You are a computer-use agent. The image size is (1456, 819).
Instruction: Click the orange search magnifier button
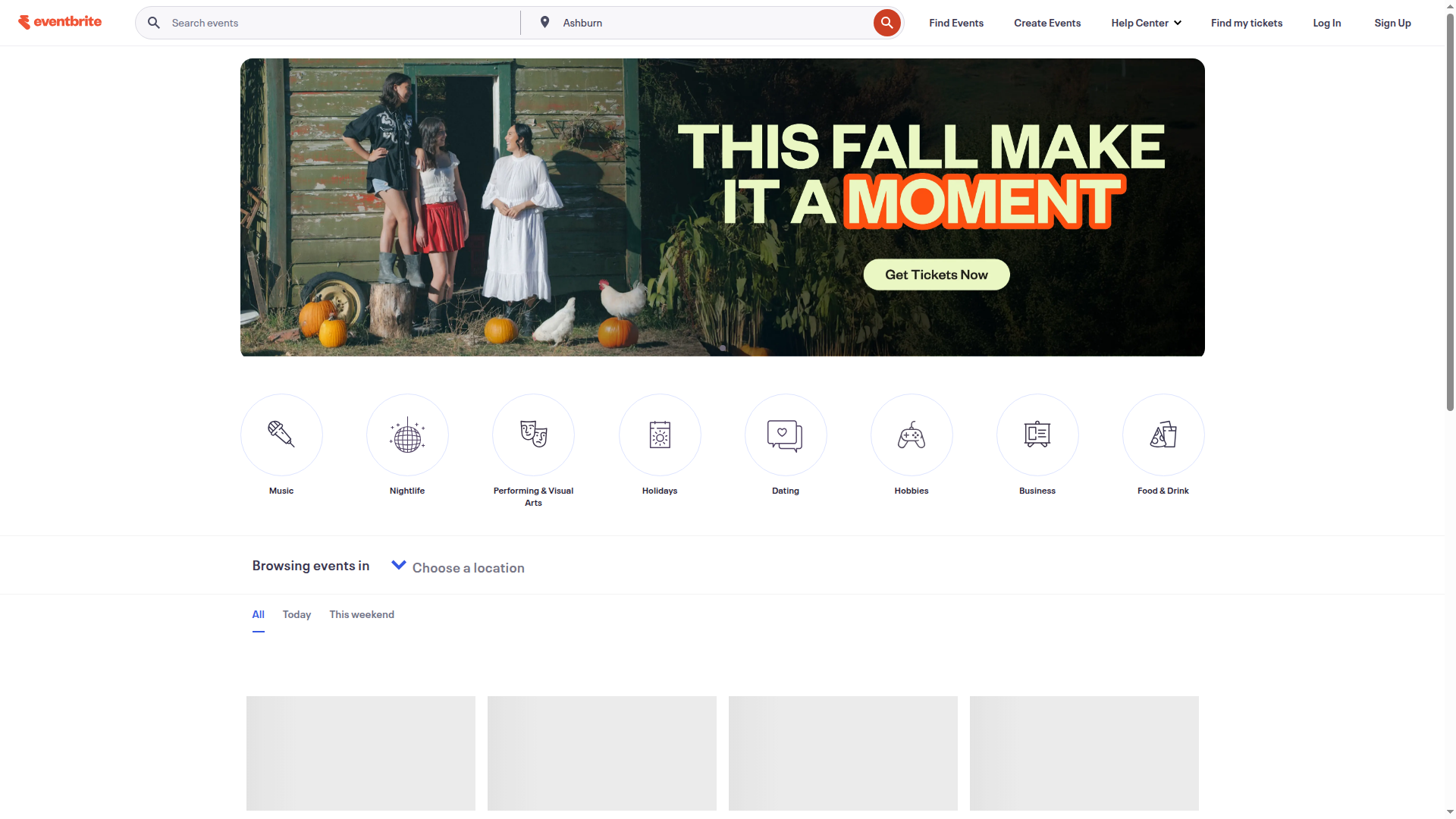click(x=887, y=22)
